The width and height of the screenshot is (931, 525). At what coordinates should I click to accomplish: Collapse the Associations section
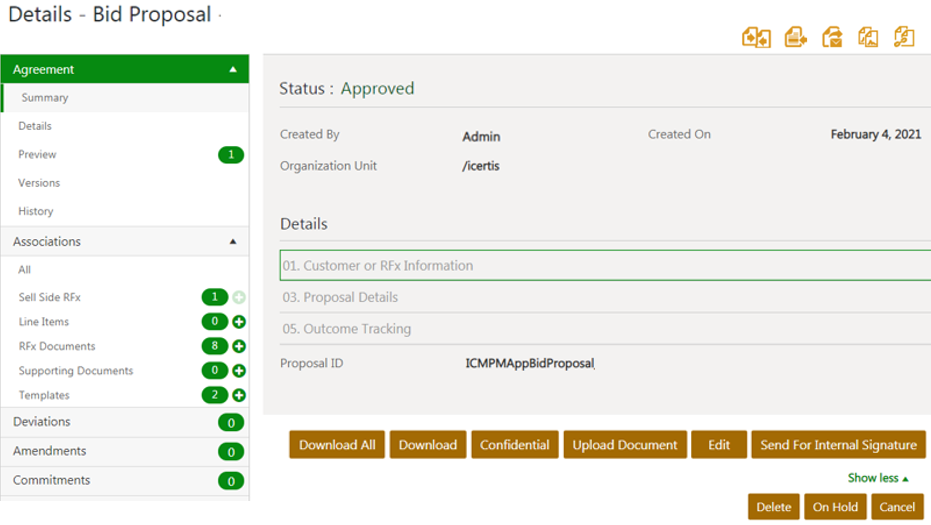click(233, 242)
